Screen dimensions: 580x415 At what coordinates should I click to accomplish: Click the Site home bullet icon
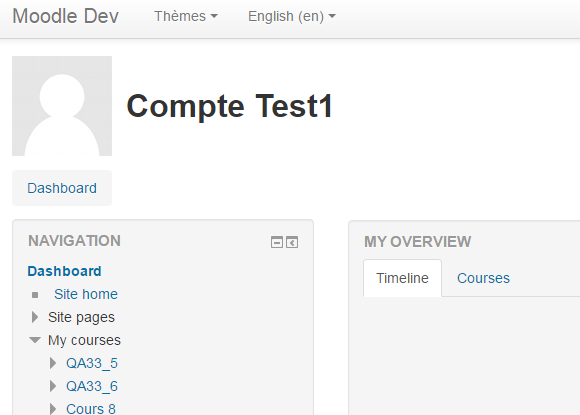pos(35,295)
